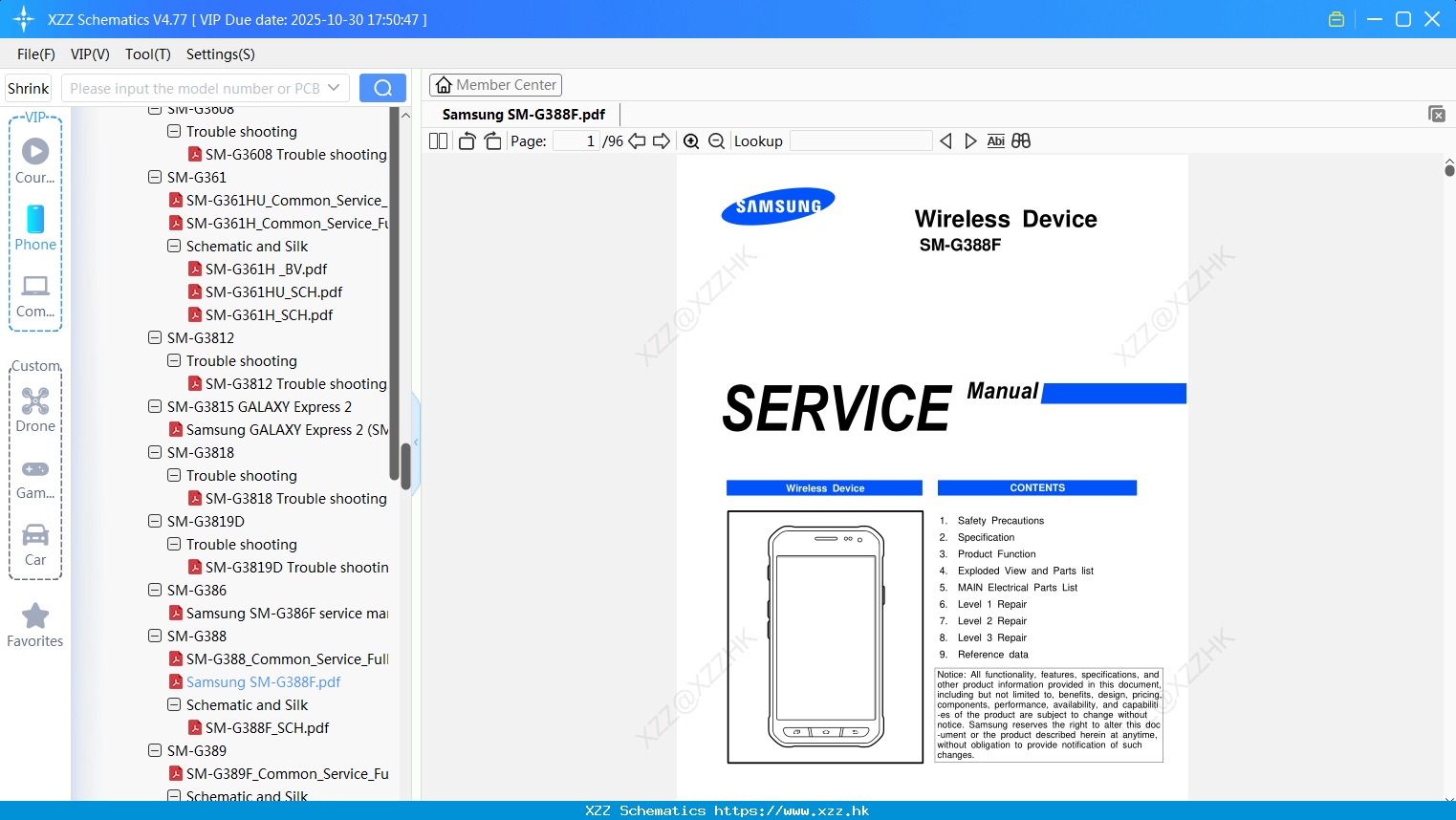Collapse the side panel splitter handle
1456x820 pixels.
click(416, 442)
